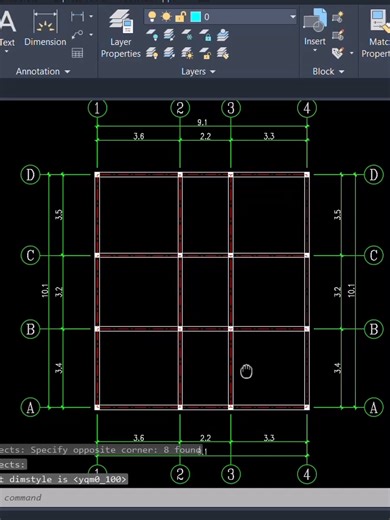Select grid bubble 3 above the plan
This screenshot has width=390, height=520.
(231, 108)
